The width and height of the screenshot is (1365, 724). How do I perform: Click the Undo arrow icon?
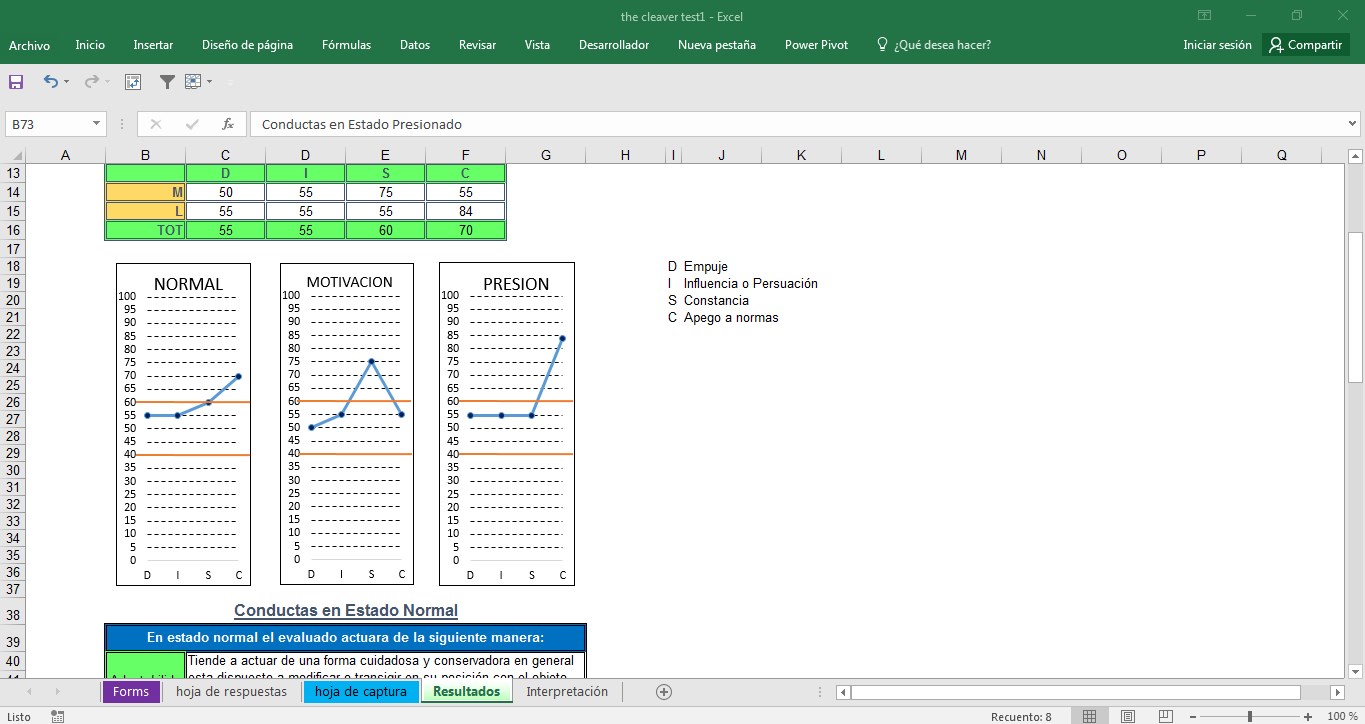tap(50, 82)
